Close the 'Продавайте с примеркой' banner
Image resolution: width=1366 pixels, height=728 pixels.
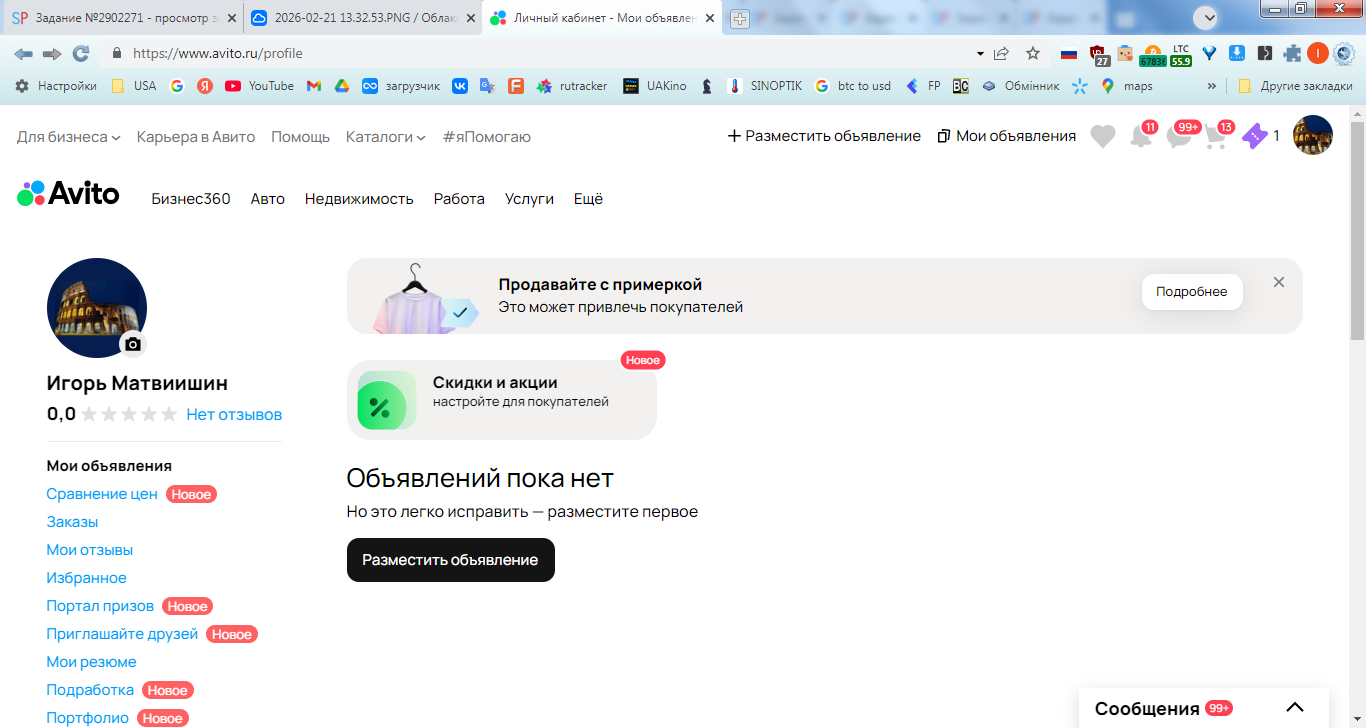click(x=1279, y=282)
